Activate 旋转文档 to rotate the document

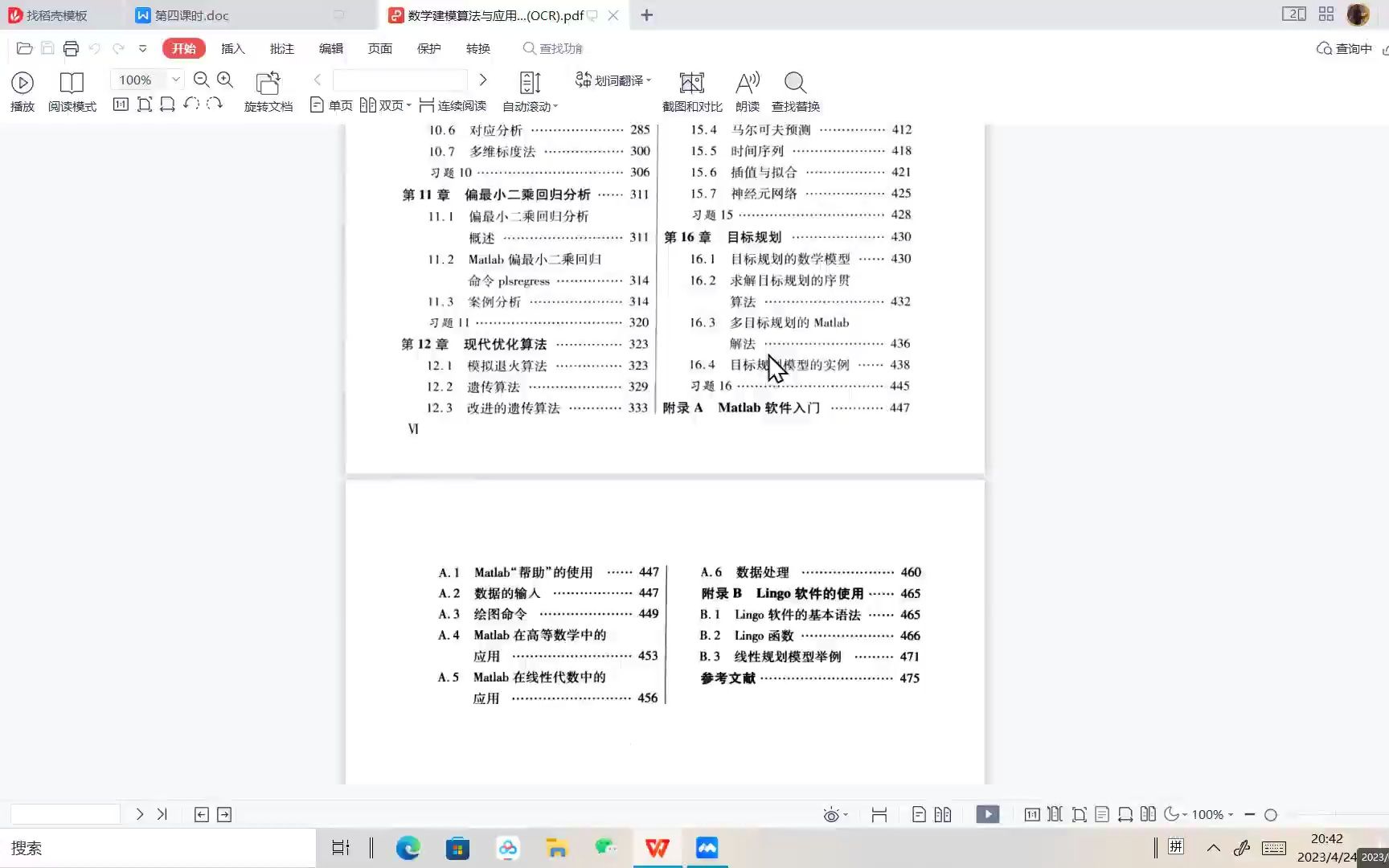(268, 90)
